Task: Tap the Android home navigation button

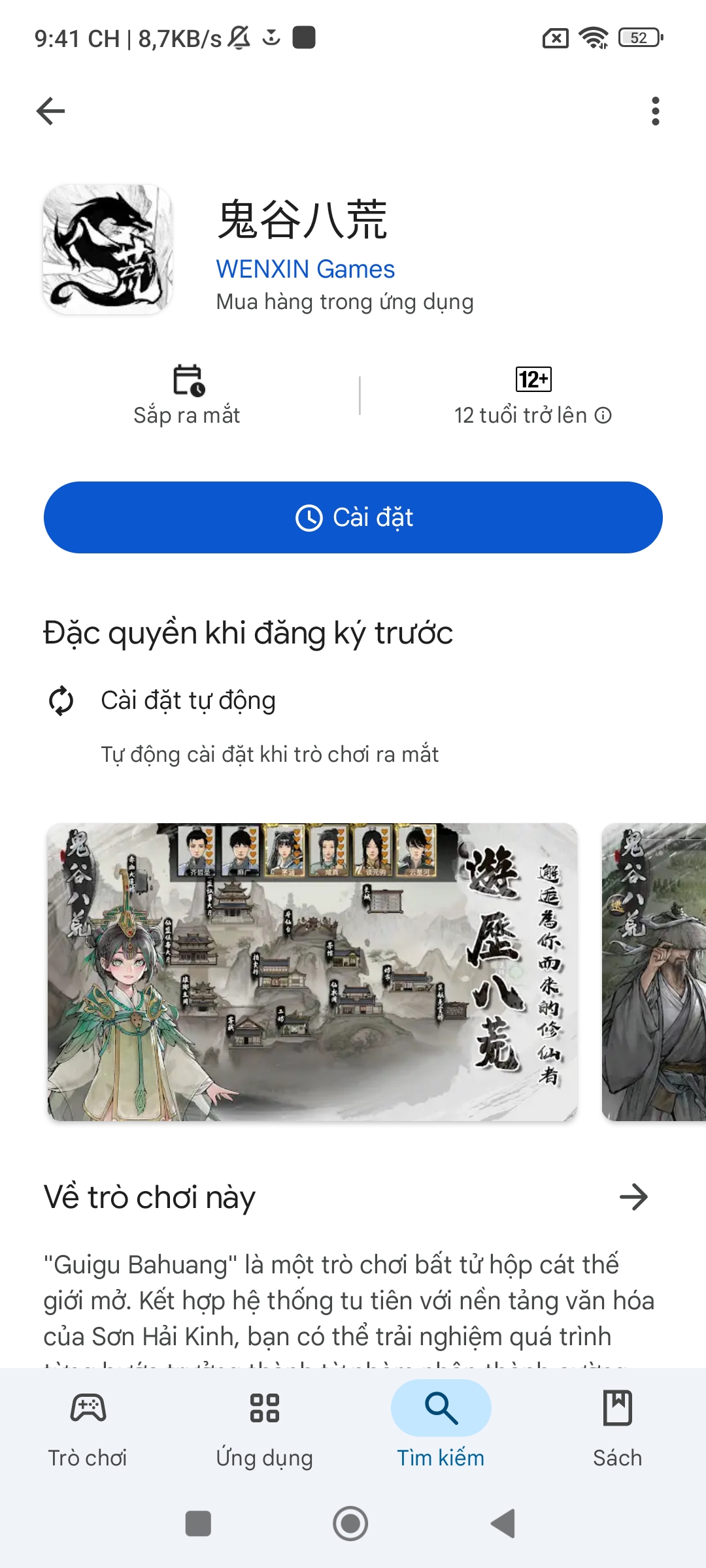Action: click(x=350, y=1524)
